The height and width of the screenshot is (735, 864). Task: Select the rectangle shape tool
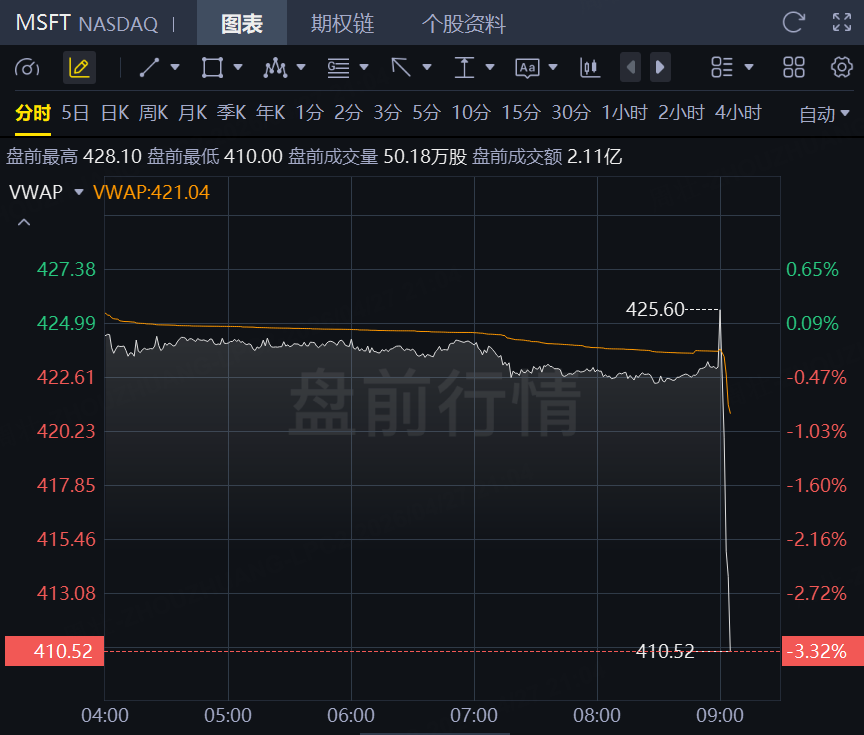212,68
